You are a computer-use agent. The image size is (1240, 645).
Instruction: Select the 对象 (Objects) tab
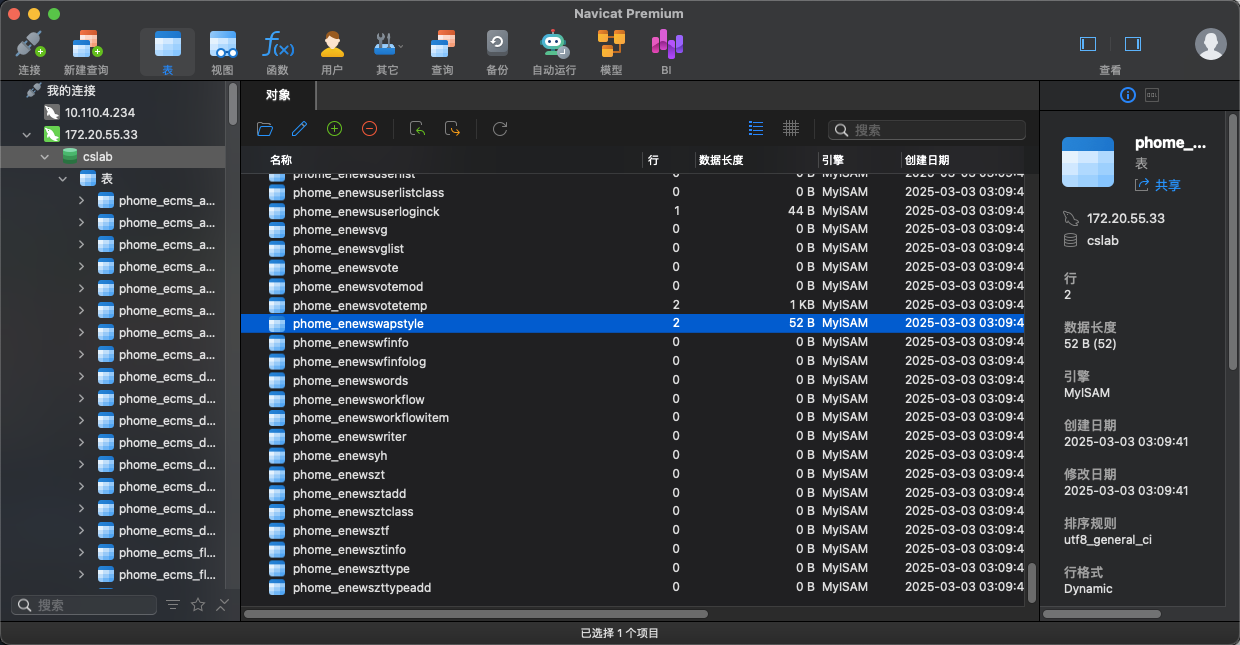[x=278, y=95]
